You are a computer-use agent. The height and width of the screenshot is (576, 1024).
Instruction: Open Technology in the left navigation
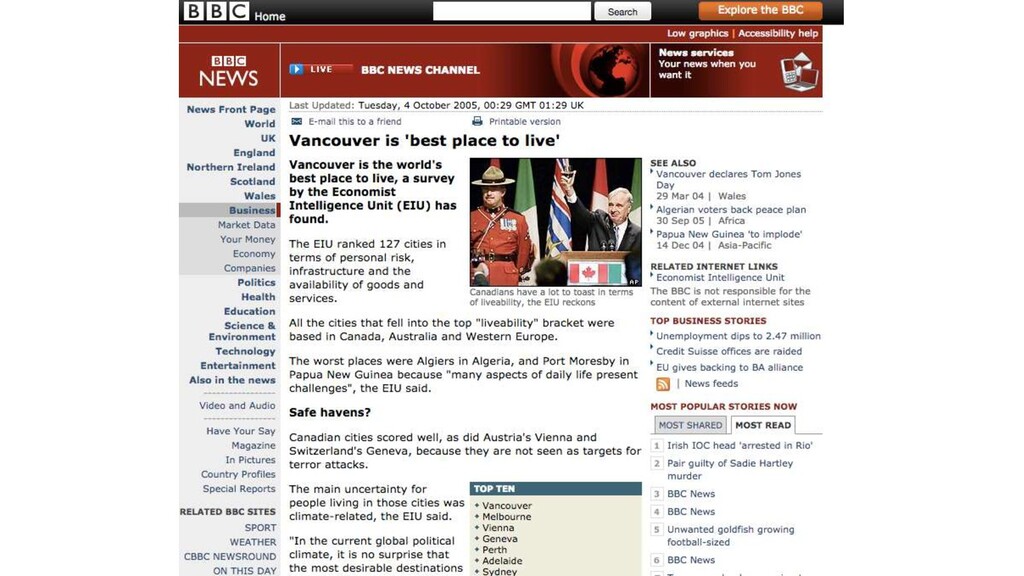(246, 351)
